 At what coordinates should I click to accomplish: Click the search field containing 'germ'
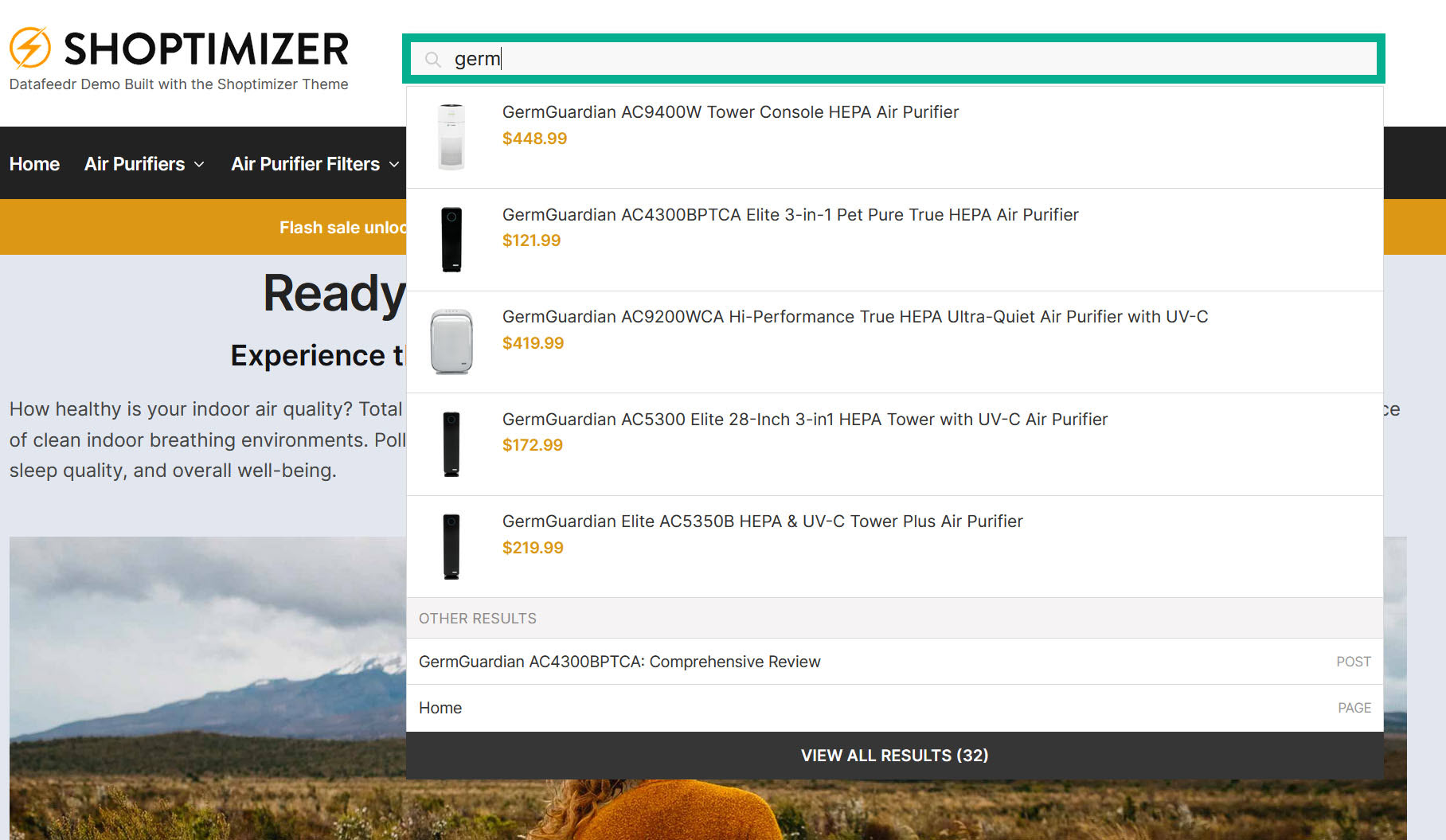click(893, 59)
